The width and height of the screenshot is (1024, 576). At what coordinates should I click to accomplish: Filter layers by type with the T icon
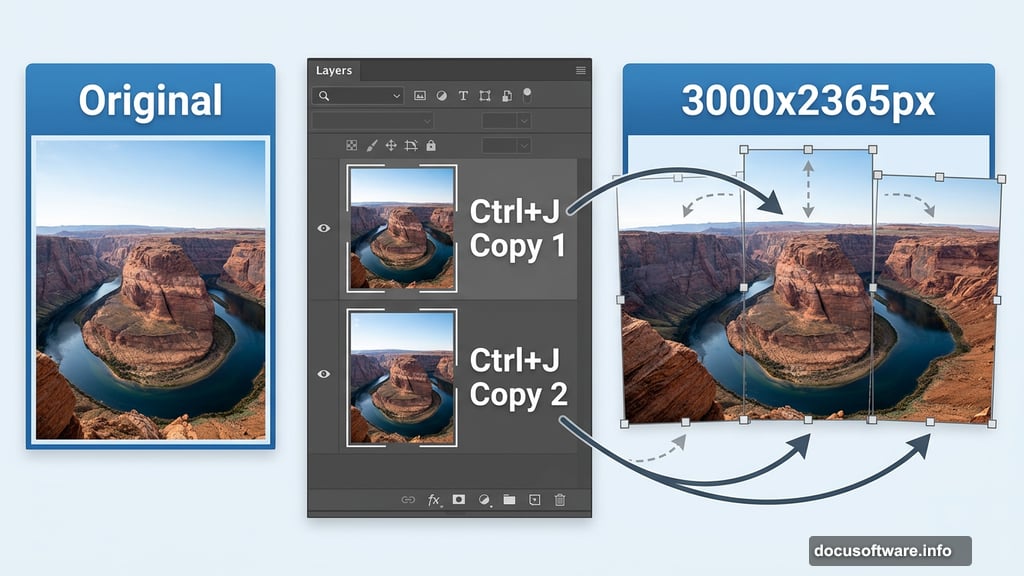coord(462,96)
